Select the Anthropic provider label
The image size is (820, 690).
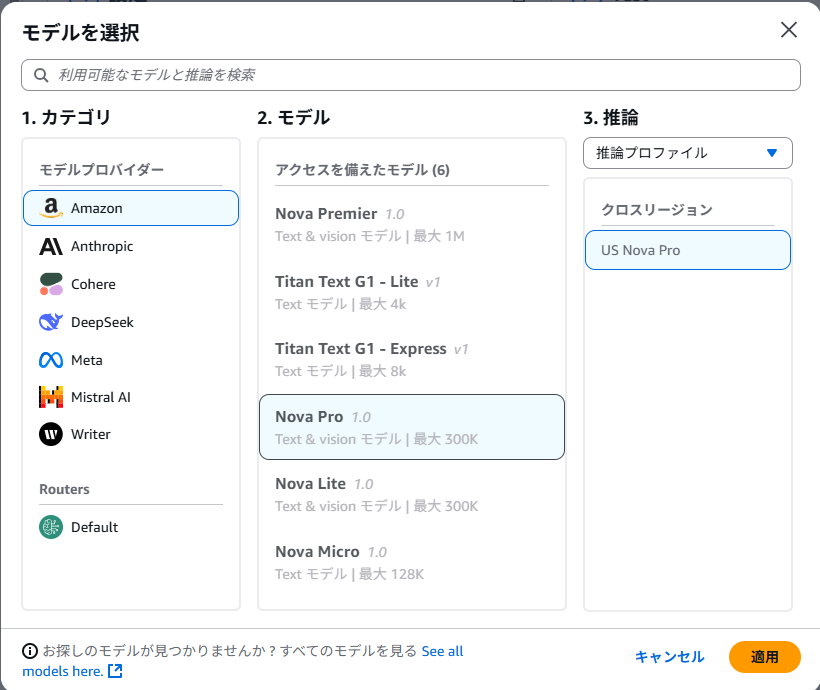tap(102, 246)
